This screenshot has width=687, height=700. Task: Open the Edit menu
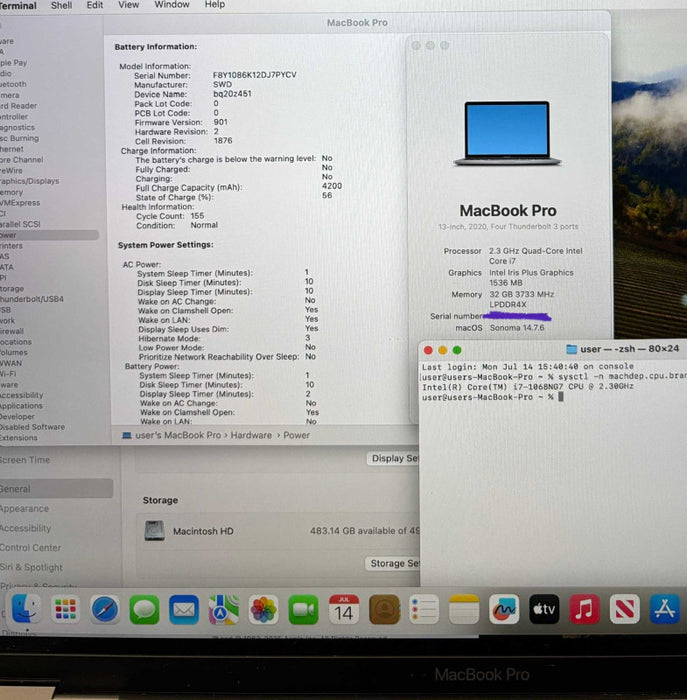click(x=95, y=5)
